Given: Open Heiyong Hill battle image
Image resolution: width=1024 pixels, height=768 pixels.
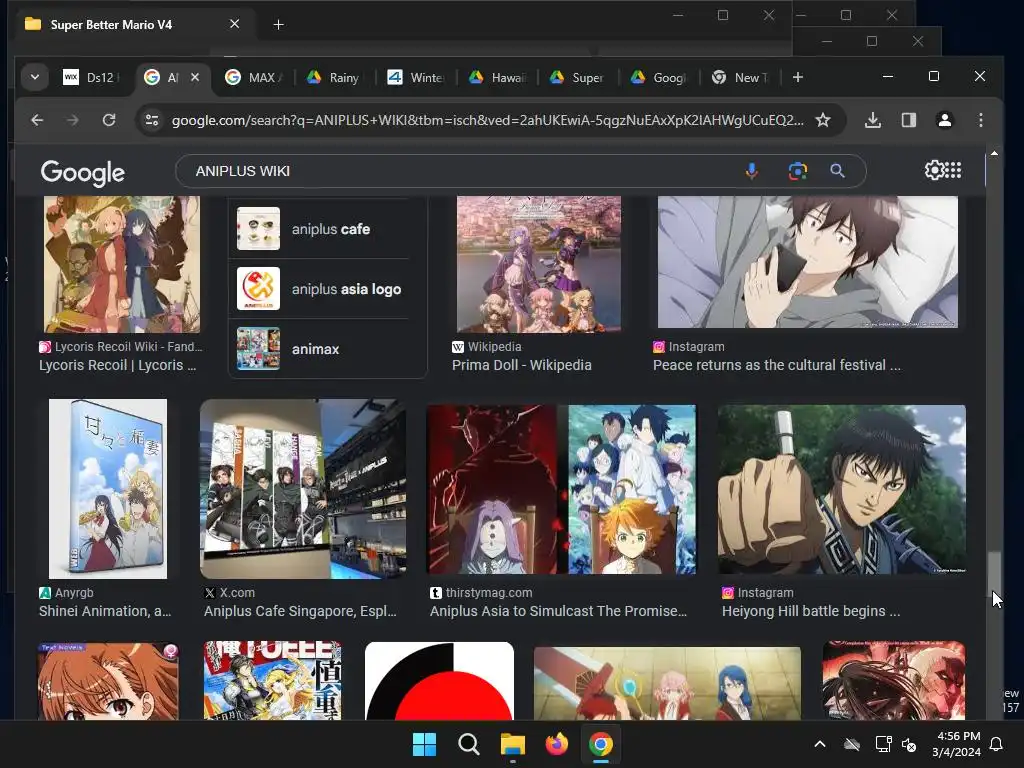Looking at the screenshot, I should (842, 489).
